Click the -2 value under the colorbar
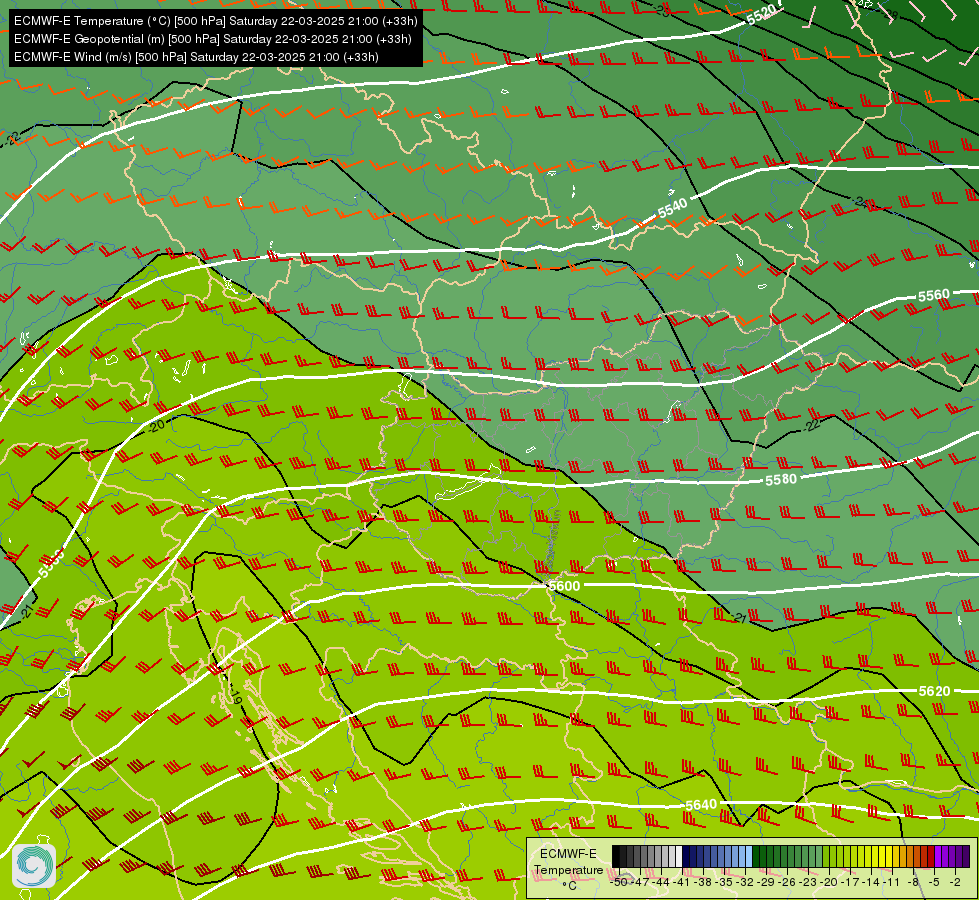 [955, 883]
